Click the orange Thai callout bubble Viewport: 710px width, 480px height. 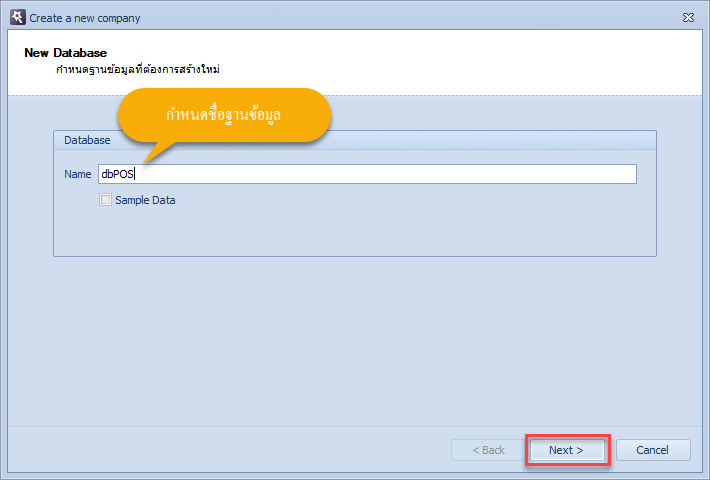[225, 115]
